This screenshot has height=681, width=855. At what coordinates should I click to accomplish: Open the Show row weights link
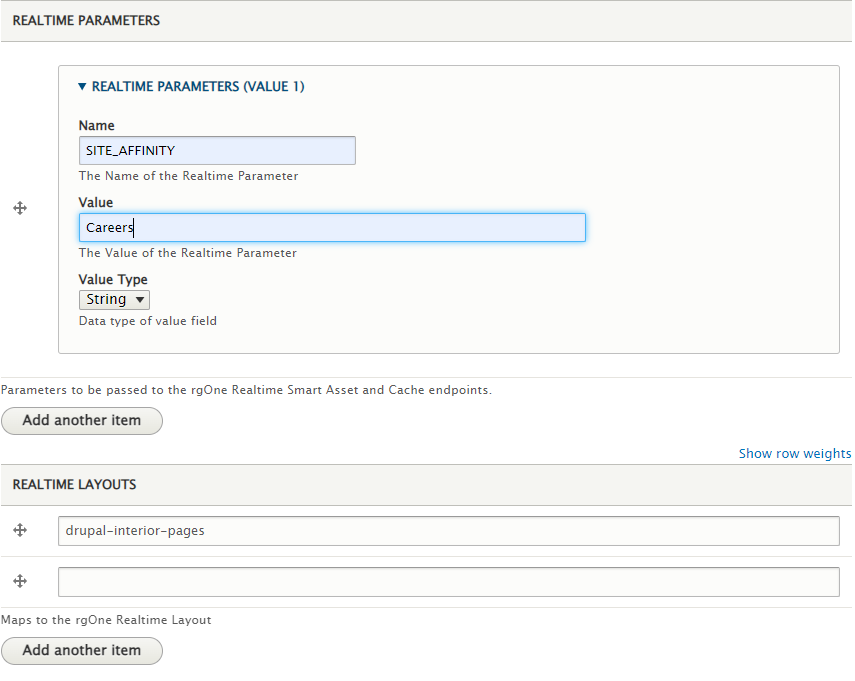coord(794,453)
